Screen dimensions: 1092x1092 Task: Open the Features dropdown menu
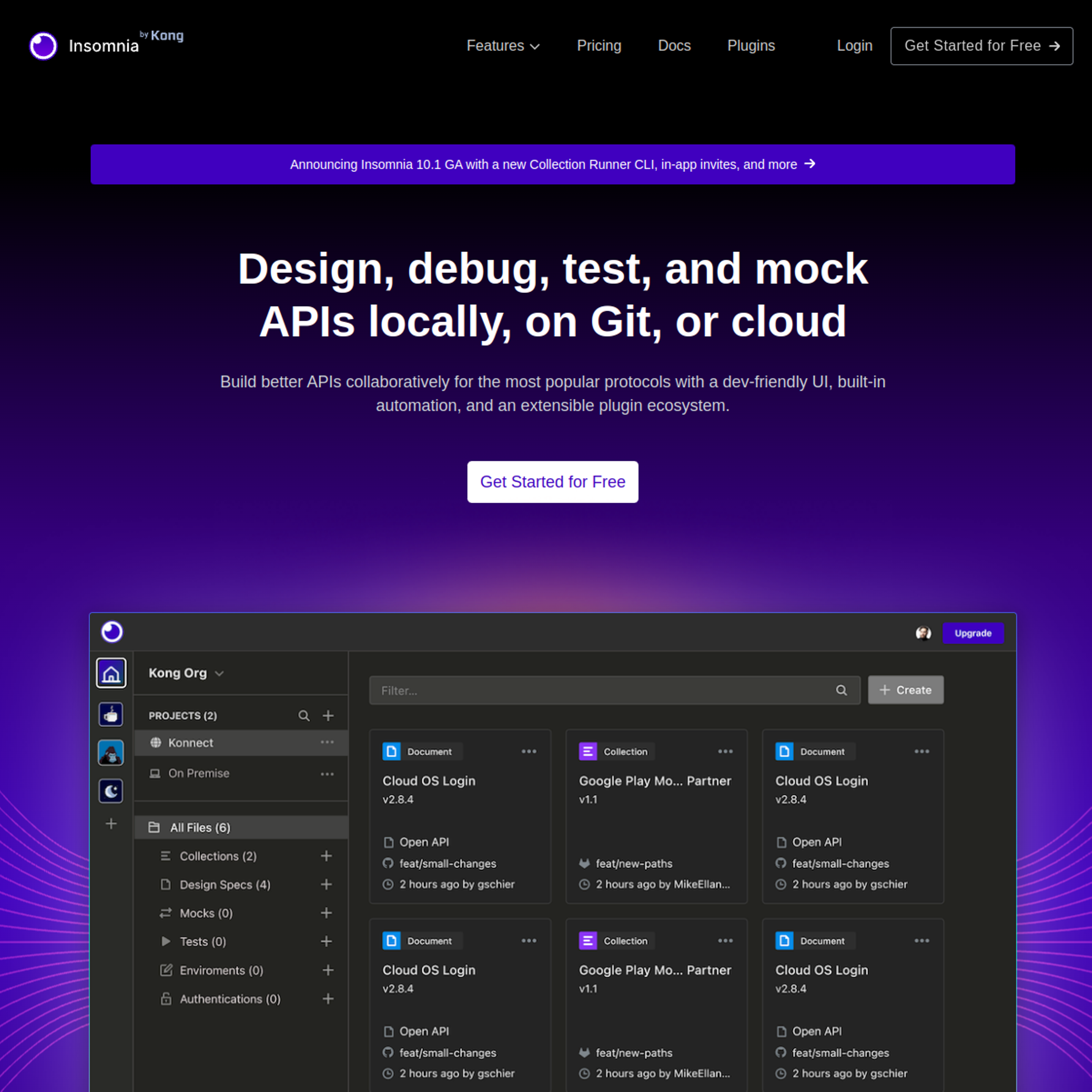click(x=503, y=46)
